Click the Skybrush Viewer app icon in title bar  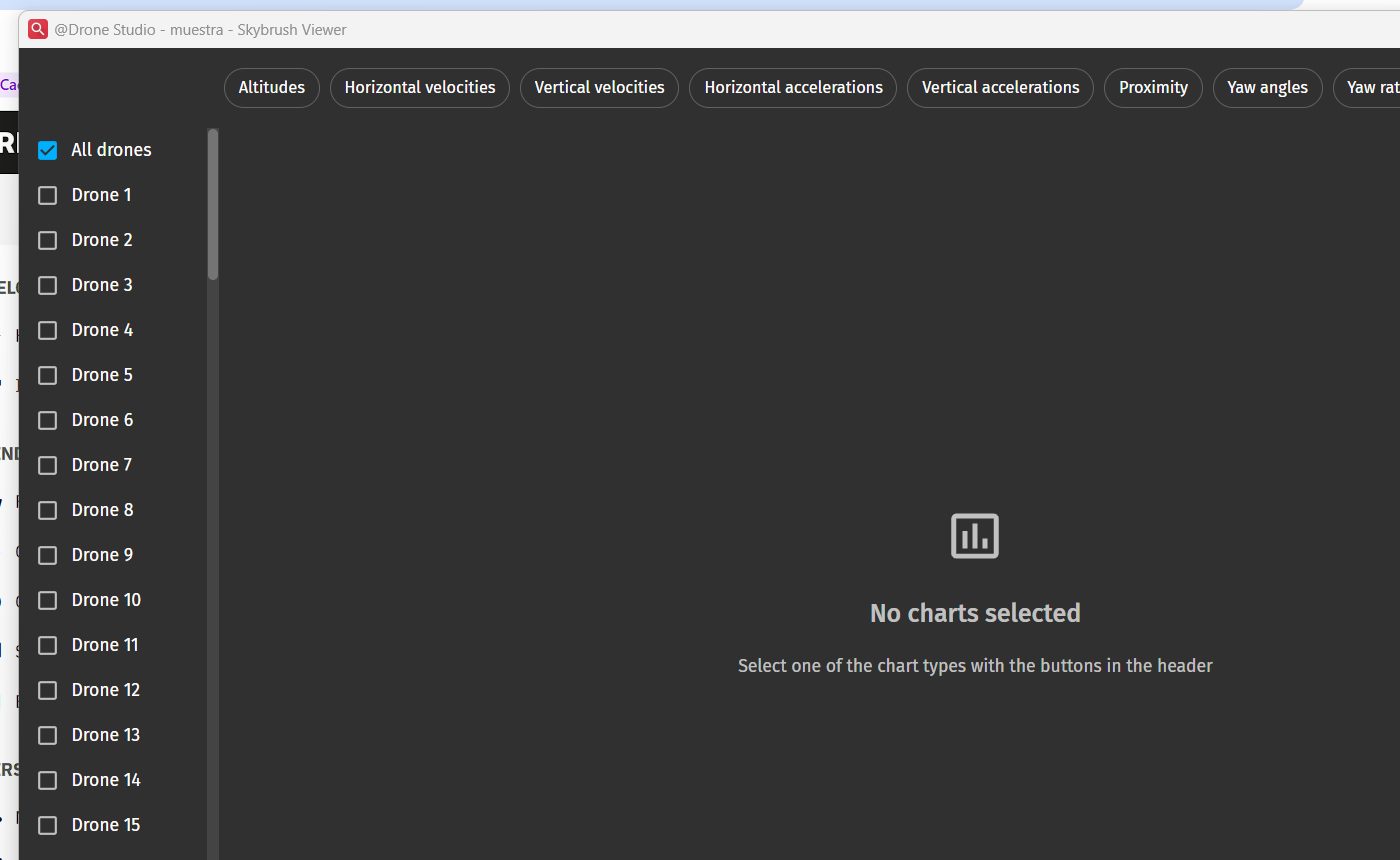pos(38,29)
